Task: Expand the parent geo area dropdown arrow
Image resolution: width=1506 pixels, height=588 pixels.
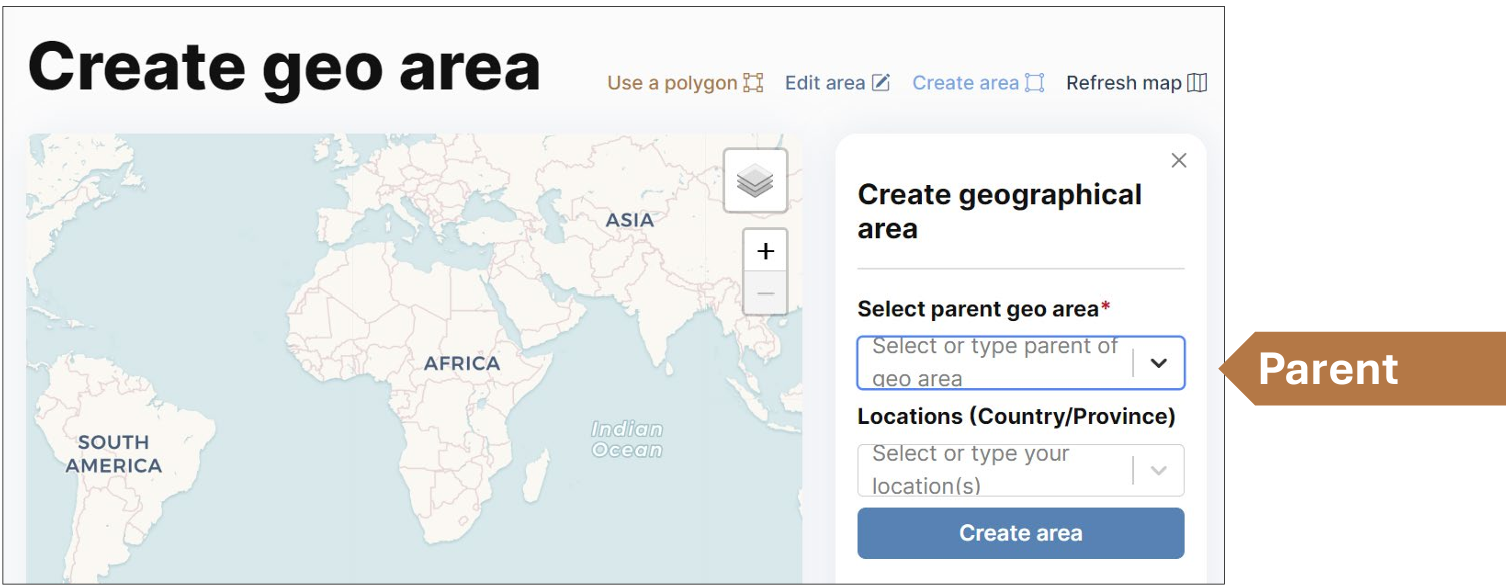Action: point(1159,363)
